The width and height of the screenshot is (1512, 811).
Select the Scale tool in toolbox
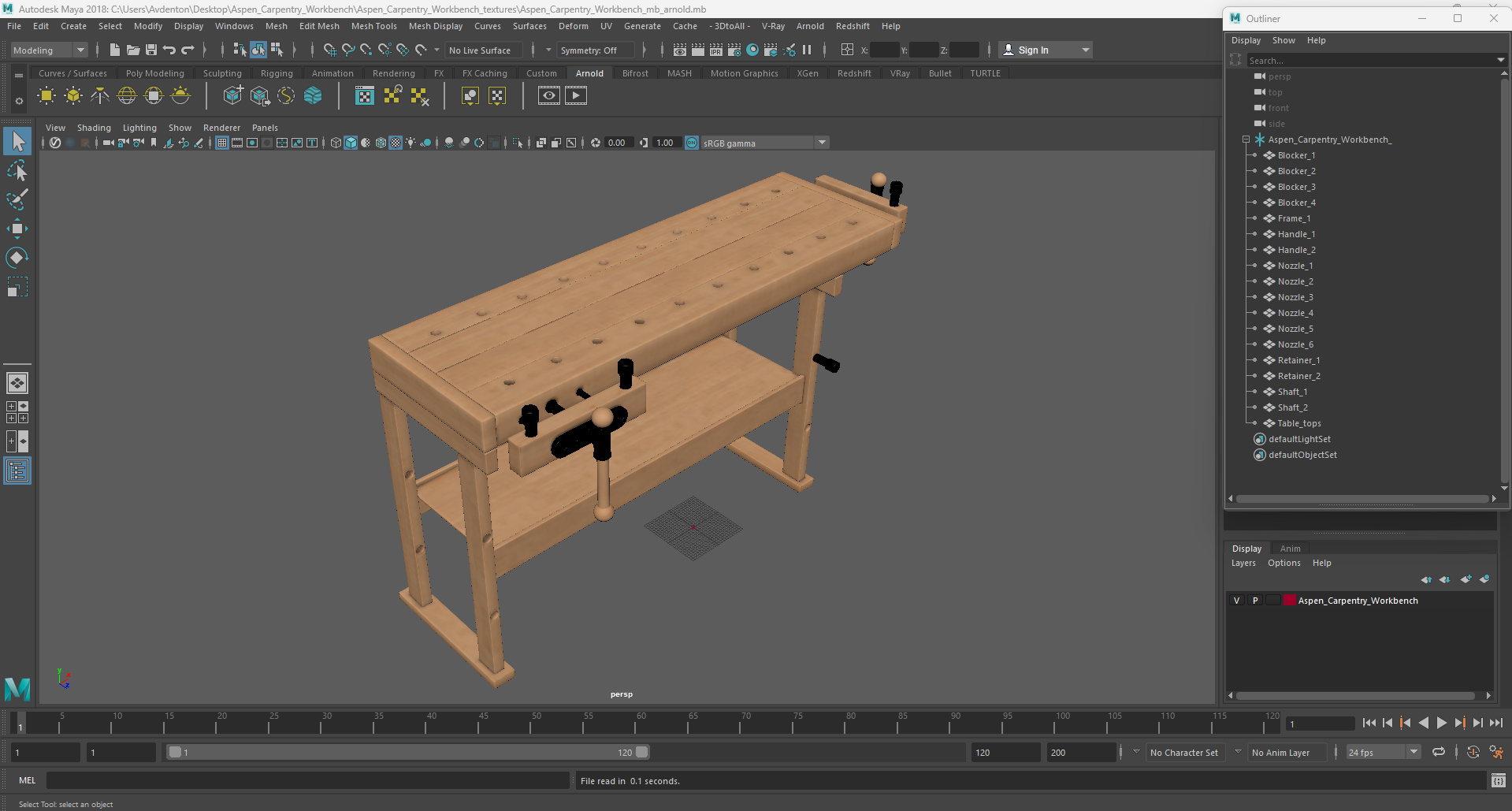coord(17,286)
